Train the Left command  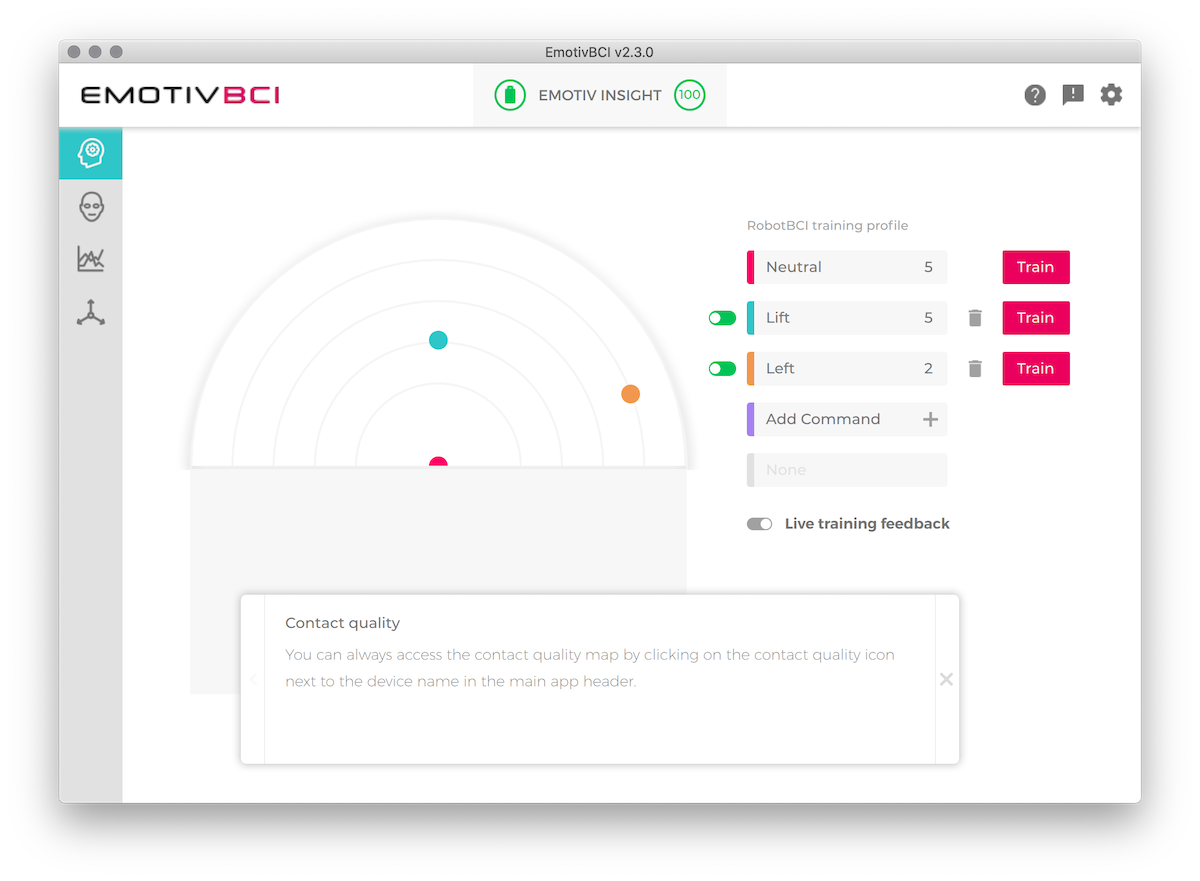1036,369
